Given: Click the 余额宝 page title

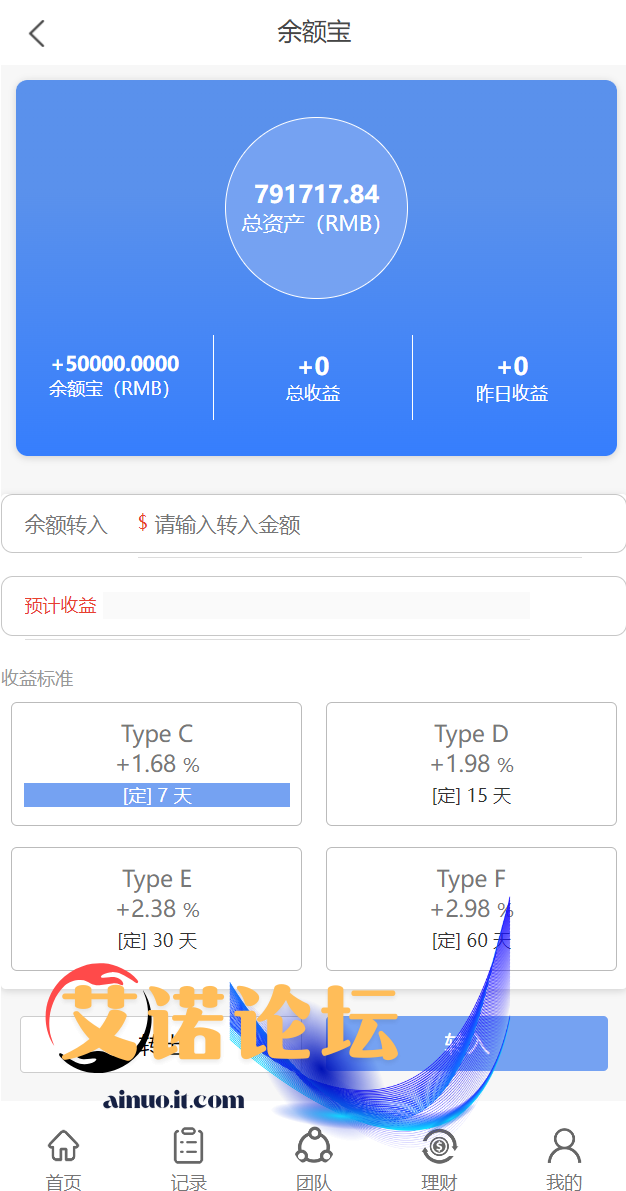Looking at the screenshot, I should click(314, 33).
